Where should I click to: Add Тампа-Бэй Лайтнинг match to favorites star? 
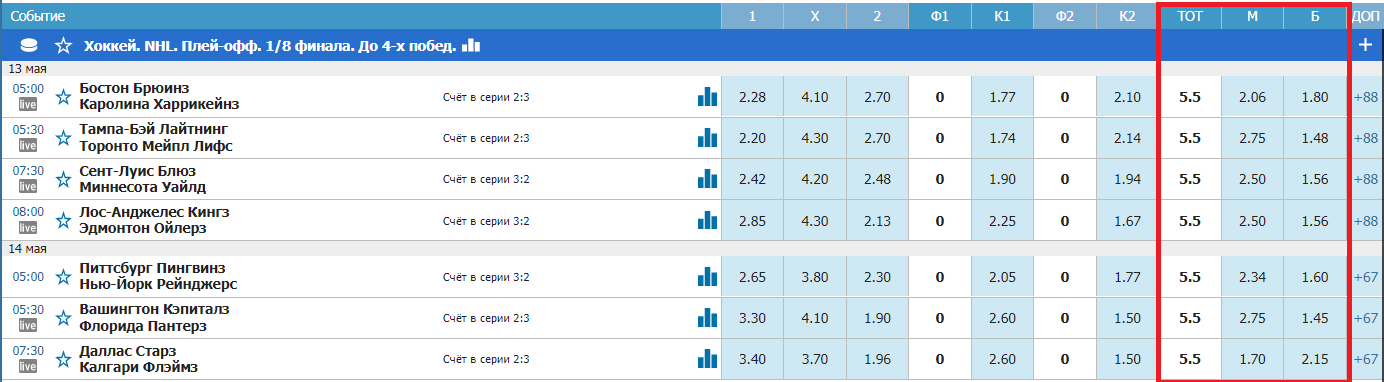pyautogui.click(x=65, y=138)
